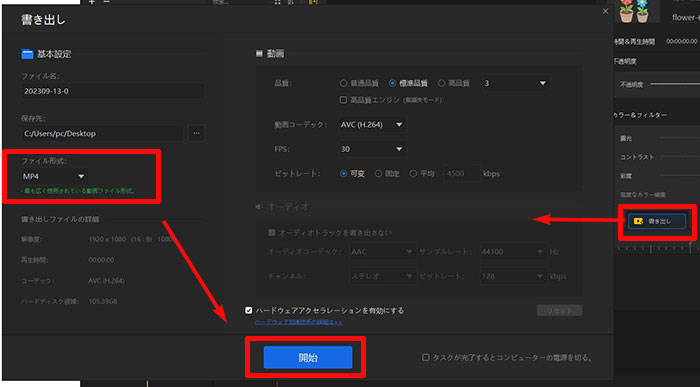Click the 開始 start button
This screenshot has width=700, height=387.
click(308, 357)
